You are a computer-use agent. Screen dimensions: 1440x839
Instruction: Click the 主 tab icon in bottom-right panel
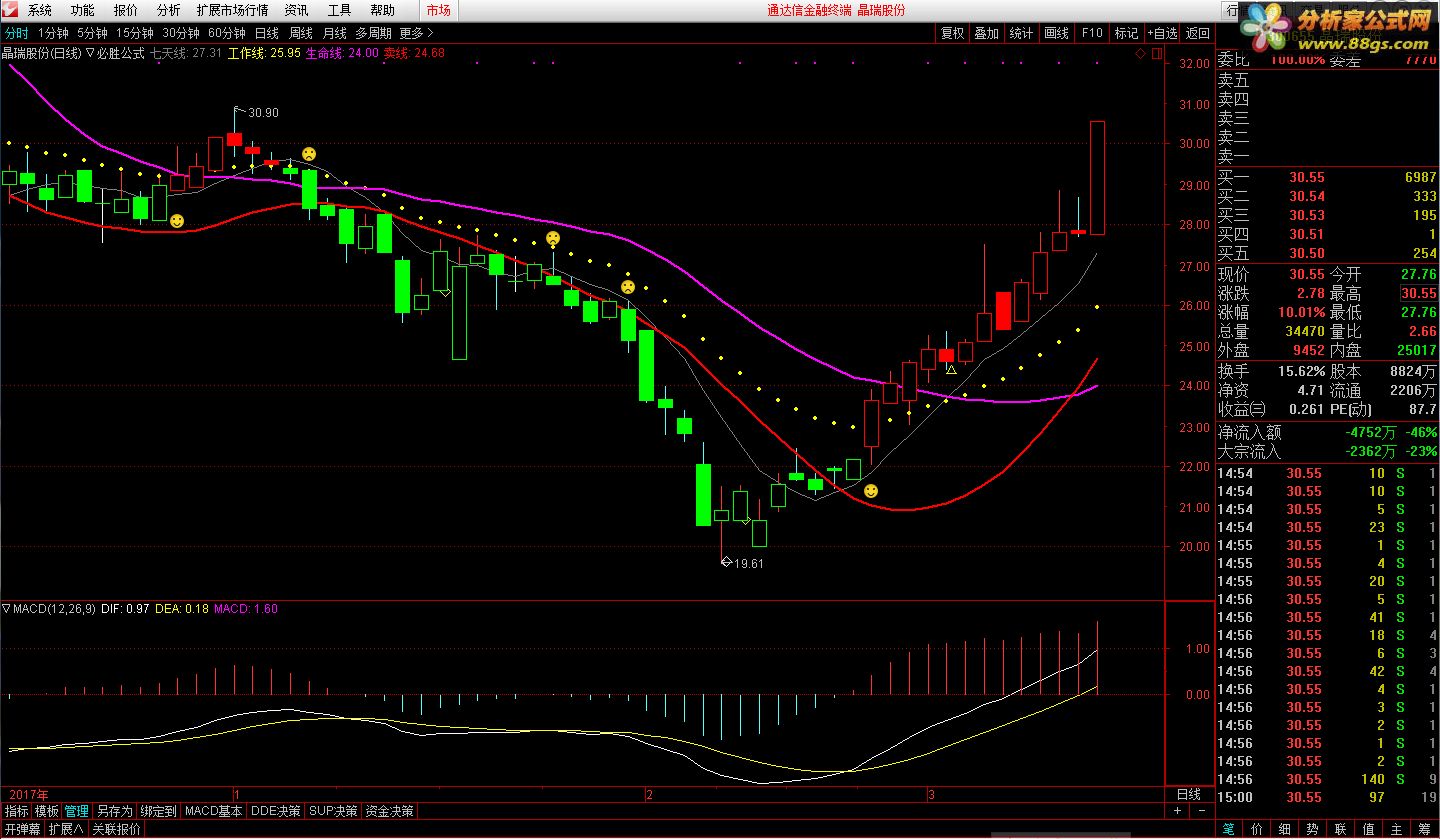pos(1396,829)
